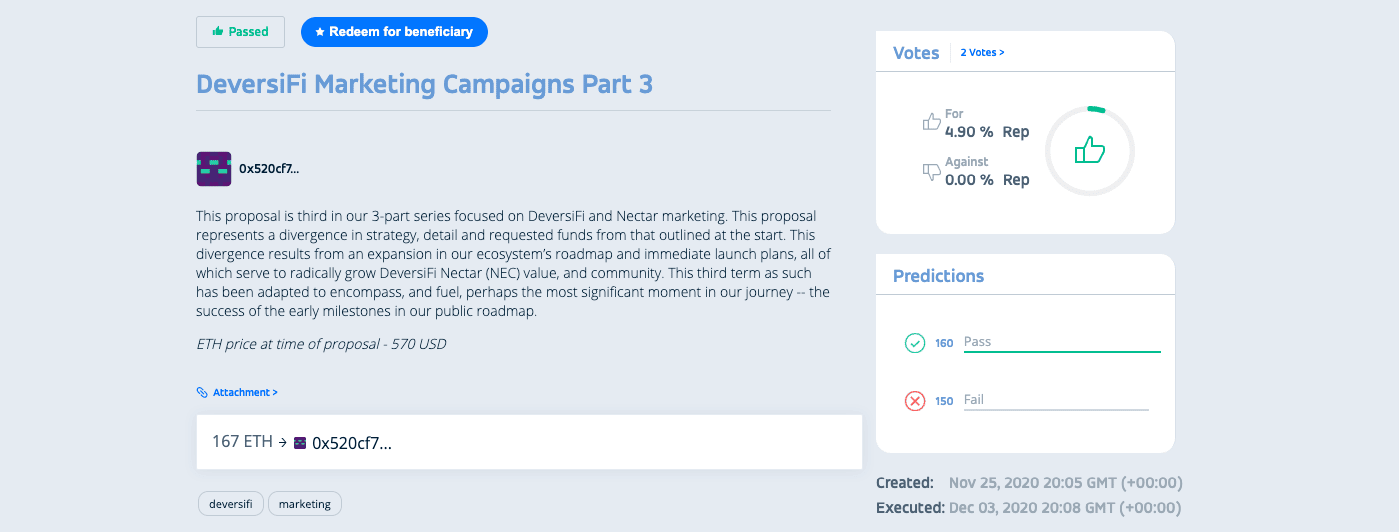Click the green Pass prediction progress bar
This screenshot has width=1399, height=532.
coord(1062,352)
